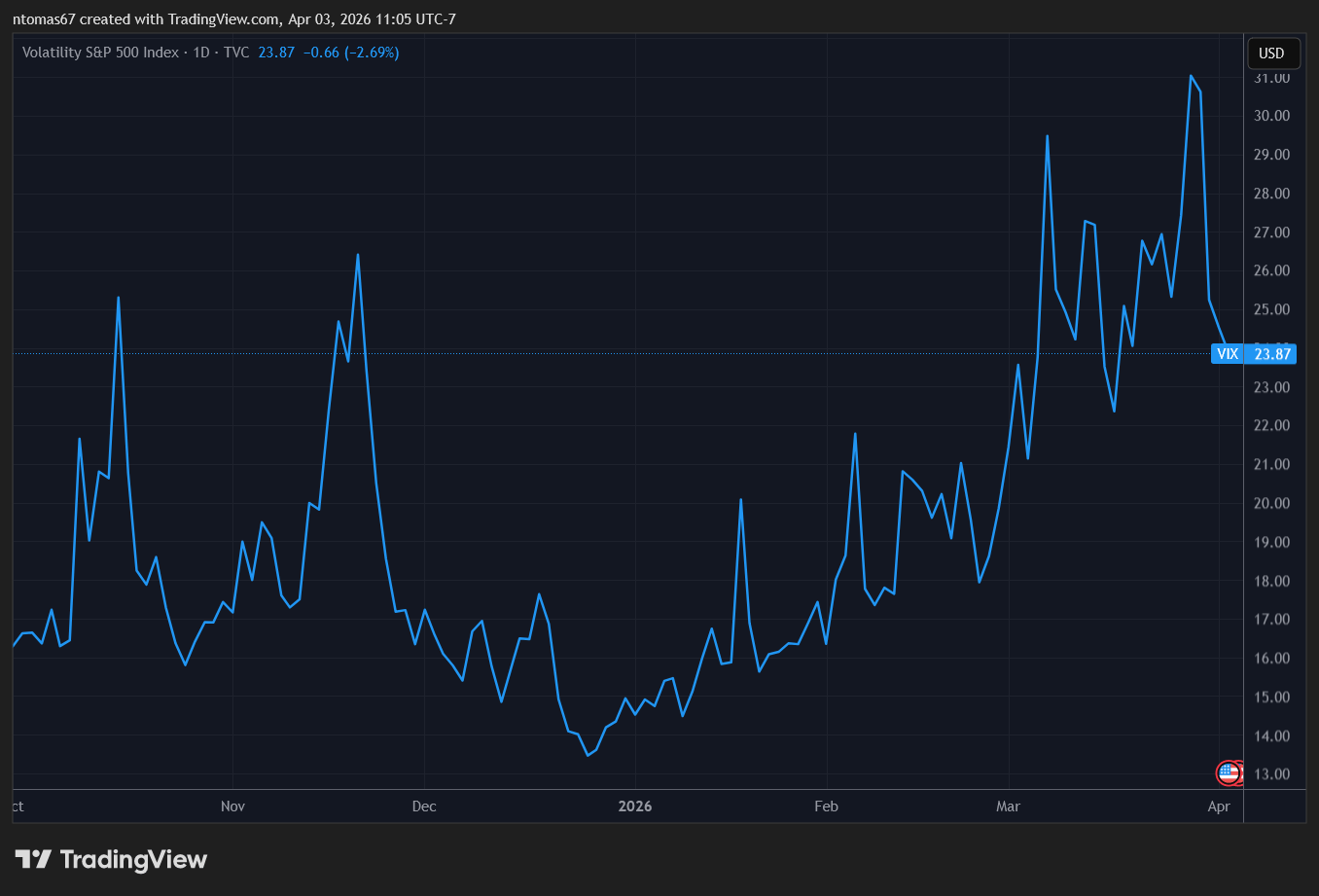Click the Feb label on time axis
The image size is (1319, 896).
pyautogui.click(x=826, y=806)
